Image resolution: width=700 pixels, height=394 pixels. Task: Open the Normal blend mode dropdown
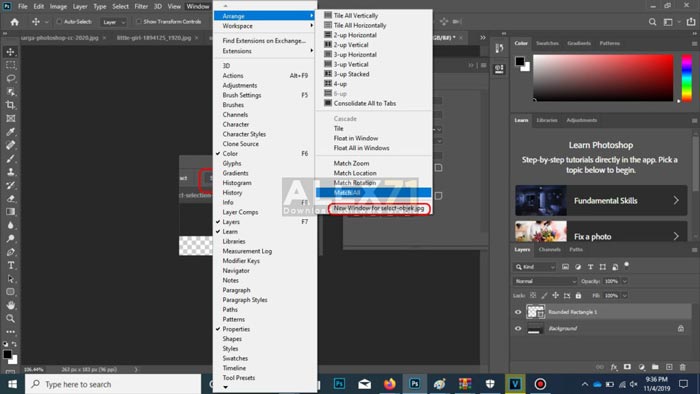545,281
